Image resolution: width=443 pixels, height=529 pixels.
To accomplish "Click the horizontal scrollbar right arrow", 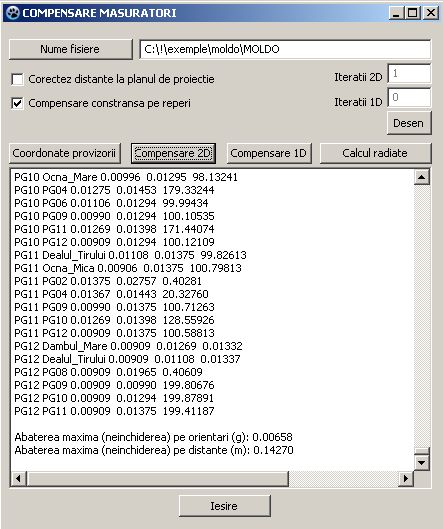I will click(406, 478).
